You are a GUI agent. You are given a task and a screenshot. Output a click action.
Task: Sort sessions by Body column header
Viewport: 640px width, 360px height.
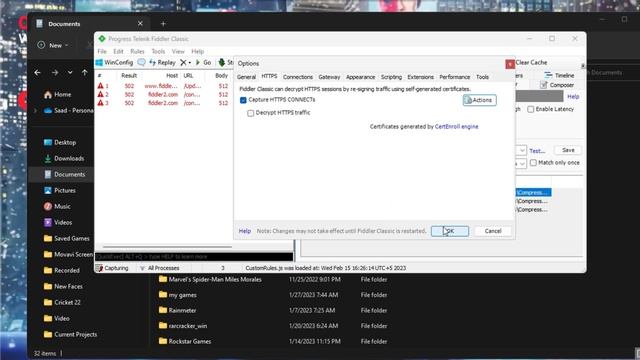(221, 76)
